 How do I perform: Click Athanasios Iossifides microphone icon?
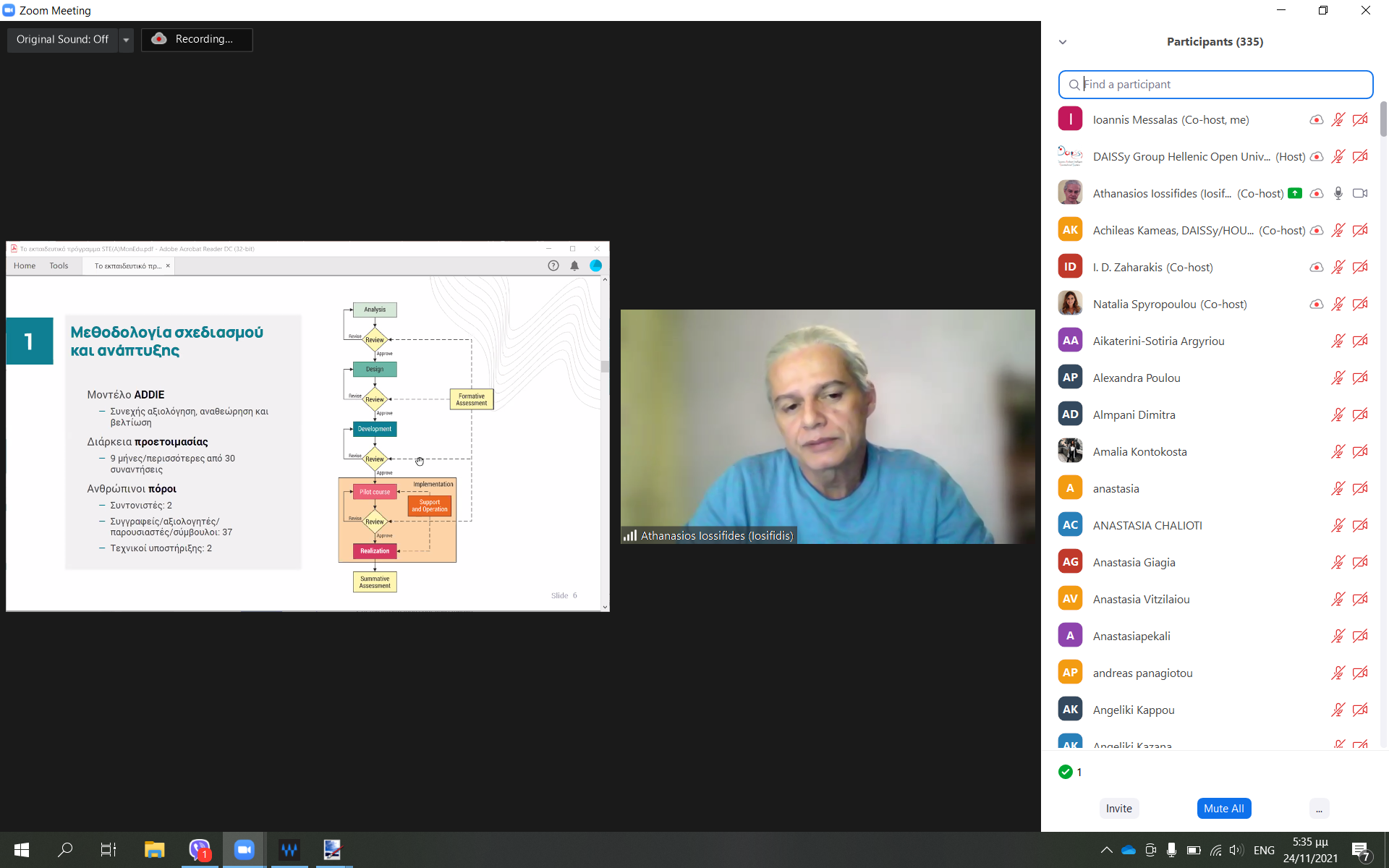pos(1338,193)
